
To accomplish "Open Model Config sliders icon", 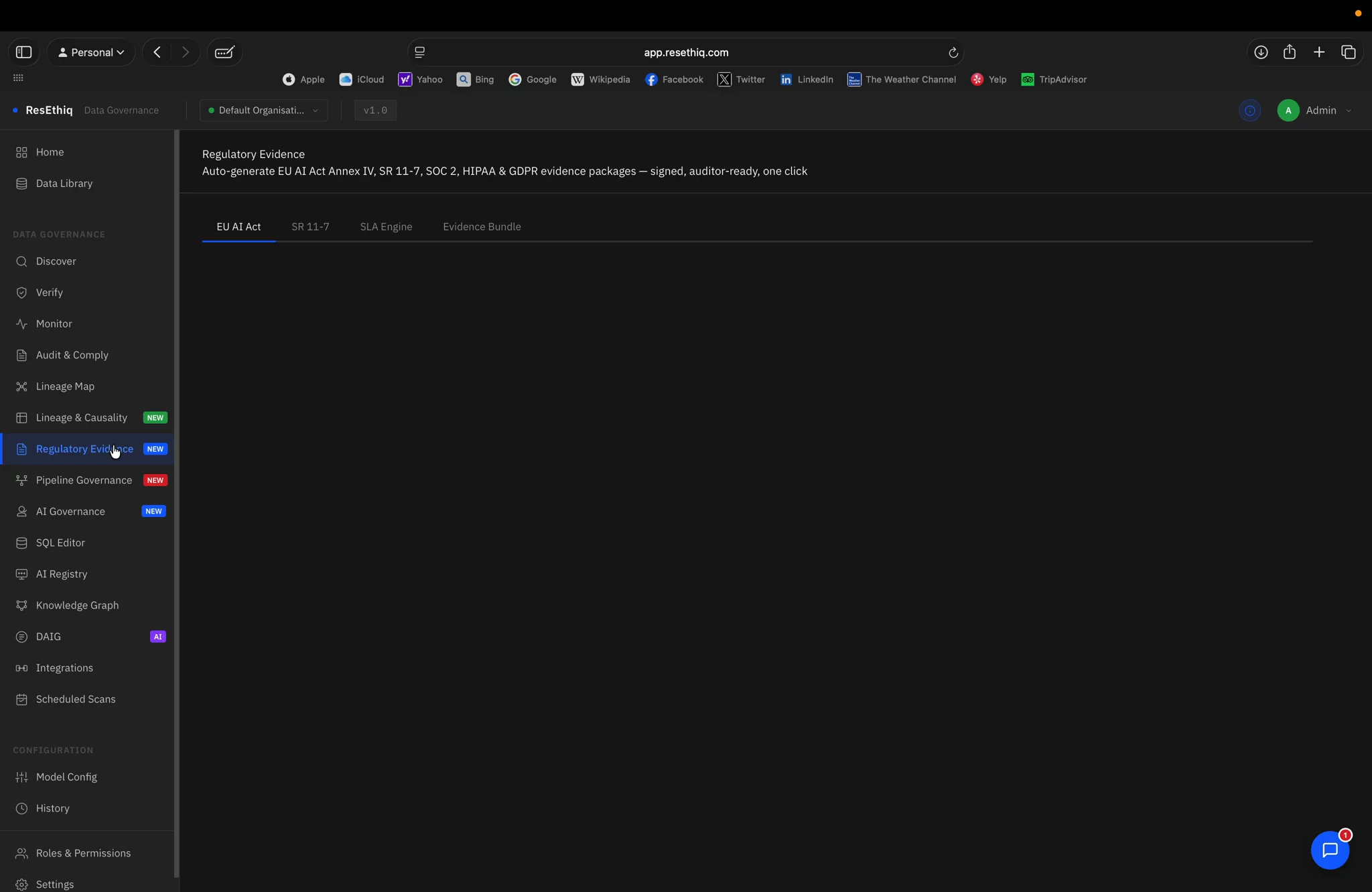I will pos(21,777).
